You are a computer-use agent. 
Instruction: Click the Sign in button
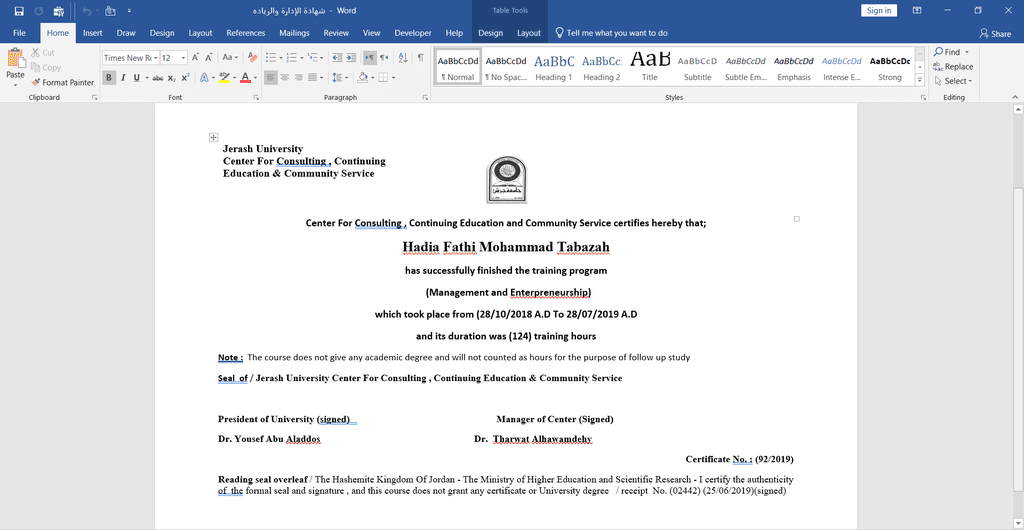click(x=879, y=10)
